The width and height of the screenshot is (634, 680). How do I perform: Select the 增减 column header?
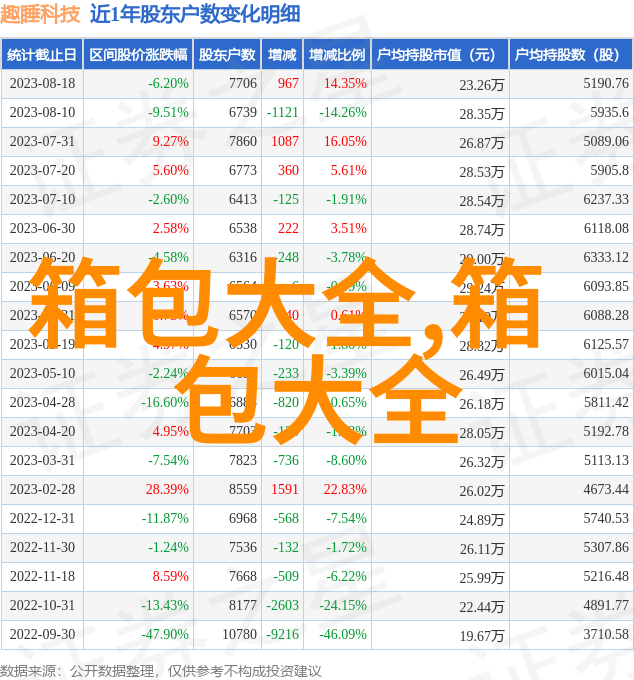282,55
